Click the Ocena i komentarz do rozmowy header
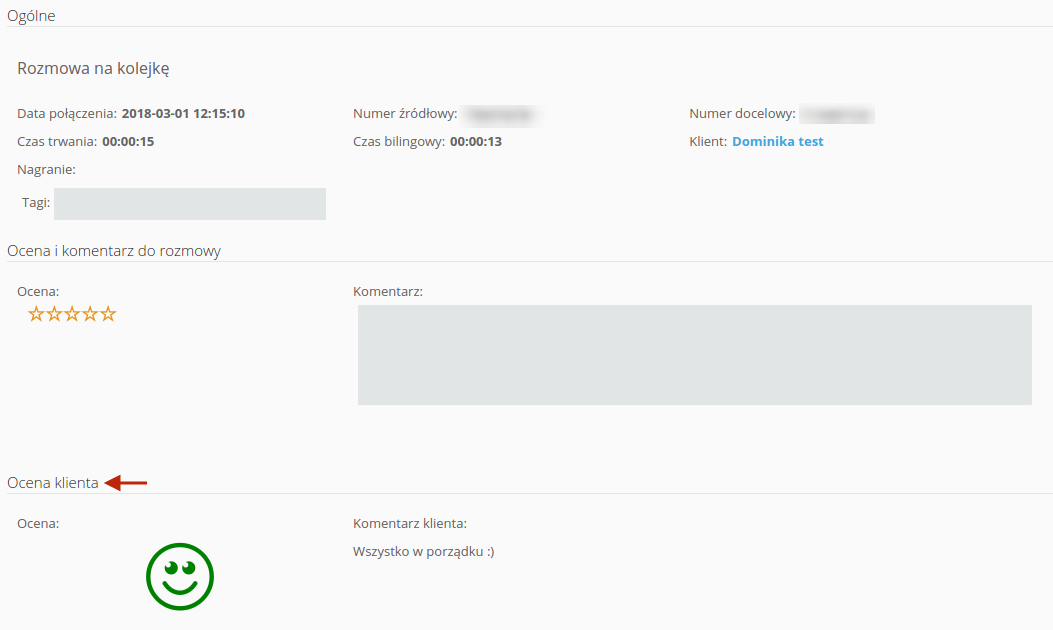 [x=114, y=251]
